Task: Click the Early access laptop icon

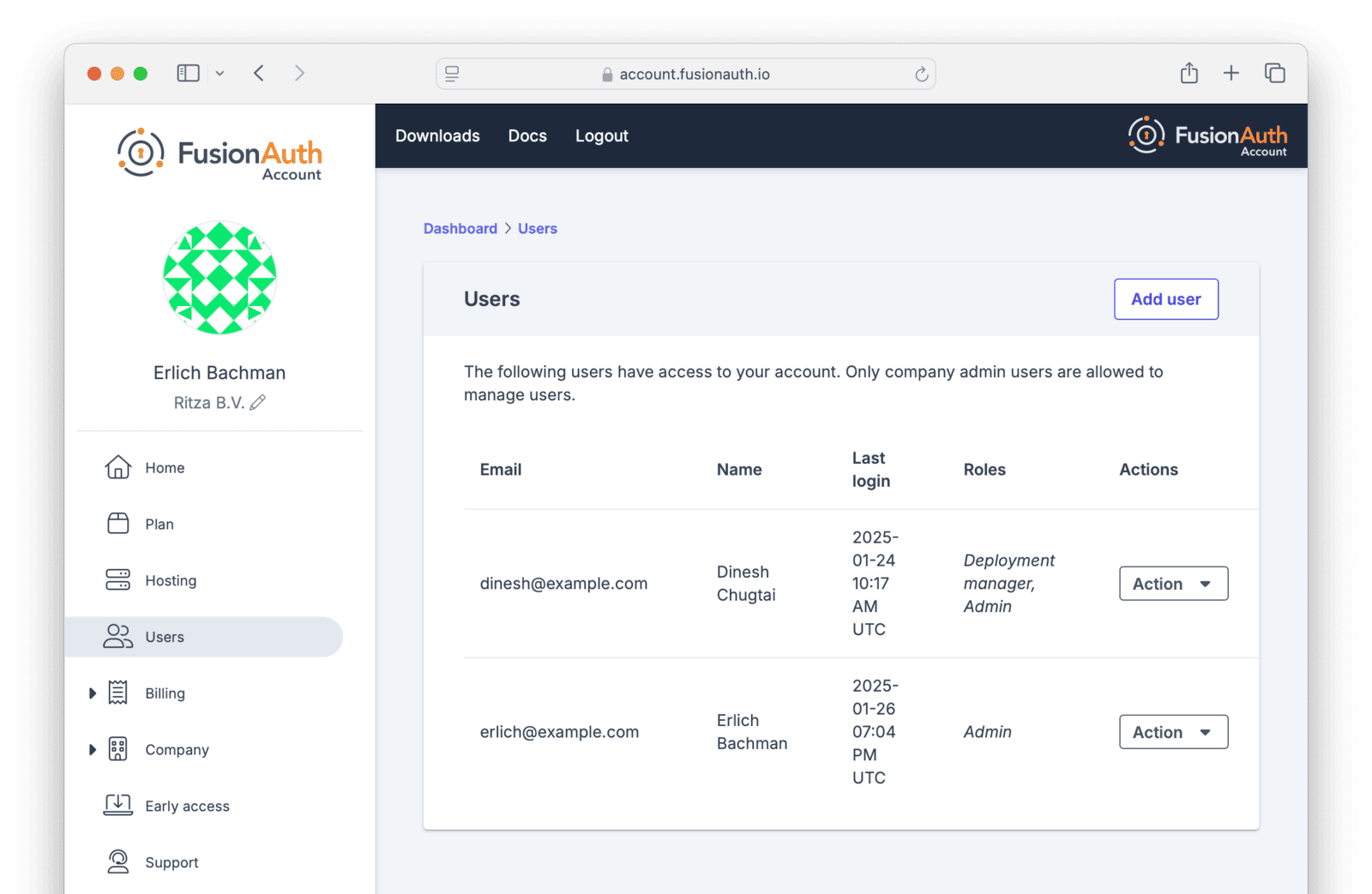Action: [x=117, y=805]
